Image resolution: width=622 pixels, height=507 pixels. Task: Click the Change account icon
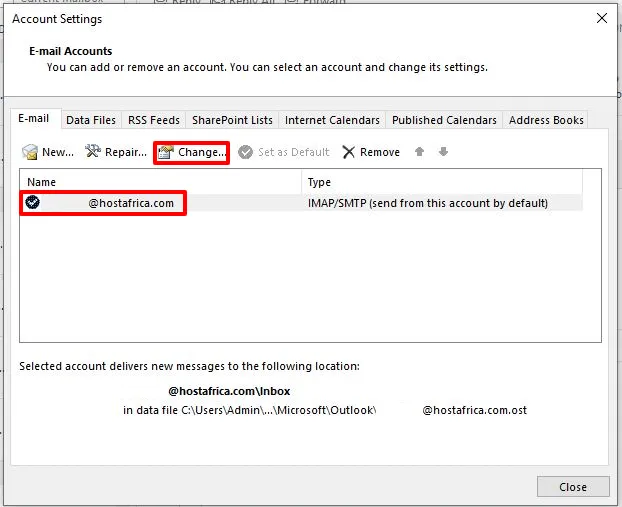click(166, 152)
